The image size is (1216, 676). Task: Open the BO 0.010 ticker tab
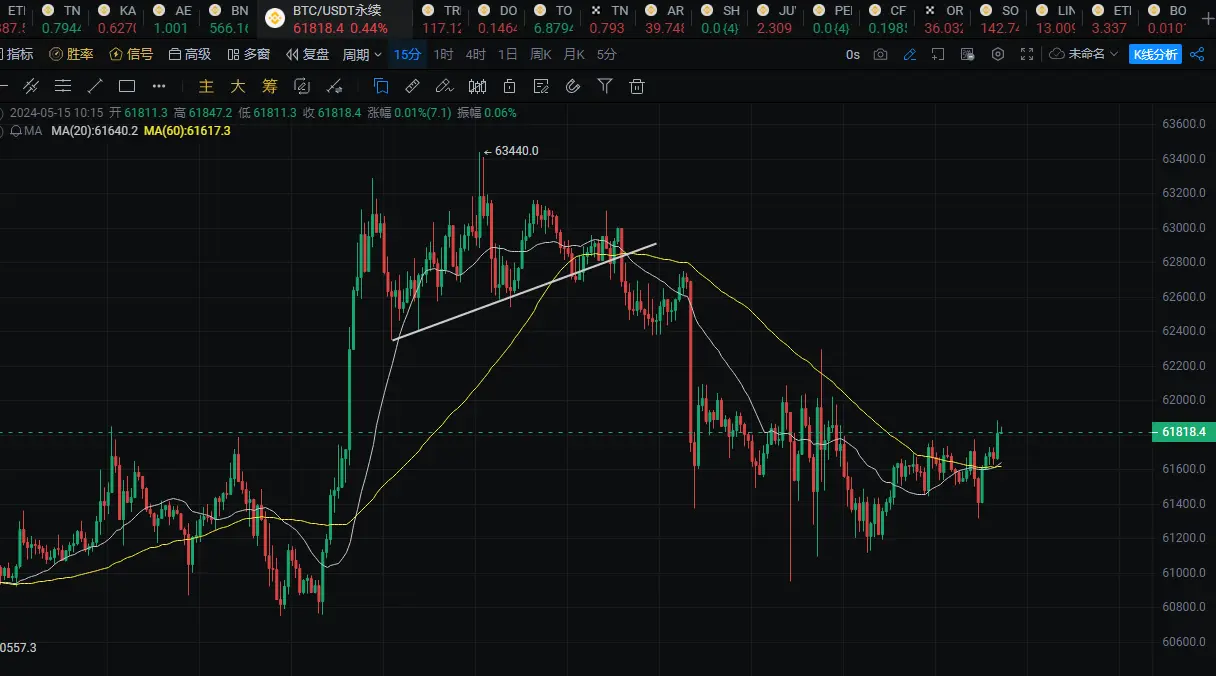coord(1168,18)
